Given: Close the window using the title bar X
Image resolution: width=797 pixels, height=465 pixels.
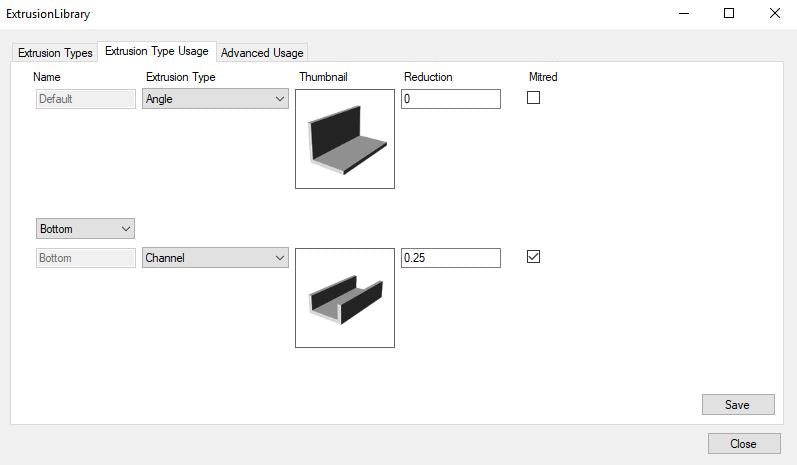Looking at the screenshot, I should pyautogui.click(x=774, y=14).
